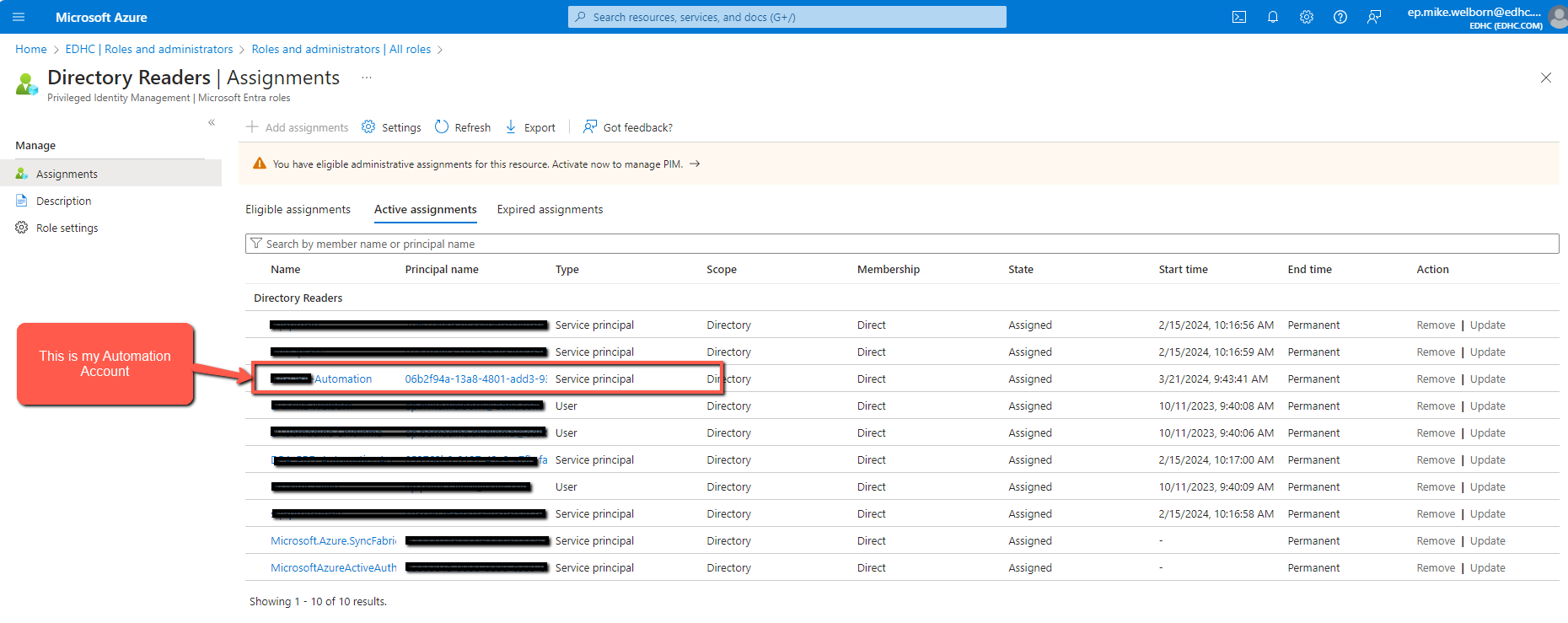
Task: Click the Principal name column header
Action: (x=442, y=270)
